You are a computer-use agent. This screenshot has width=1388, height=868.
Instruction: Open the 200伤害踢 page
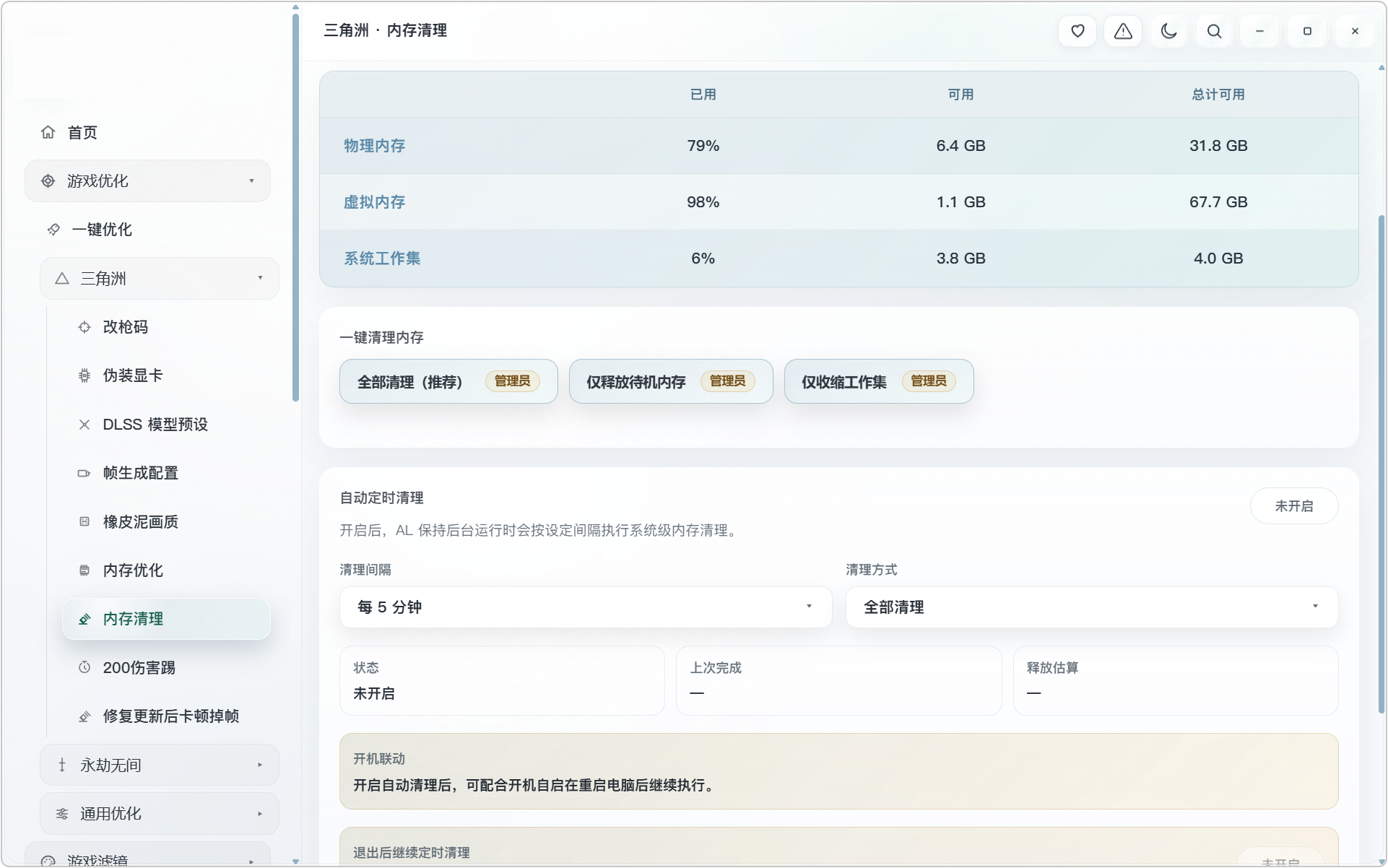(139, 667)
